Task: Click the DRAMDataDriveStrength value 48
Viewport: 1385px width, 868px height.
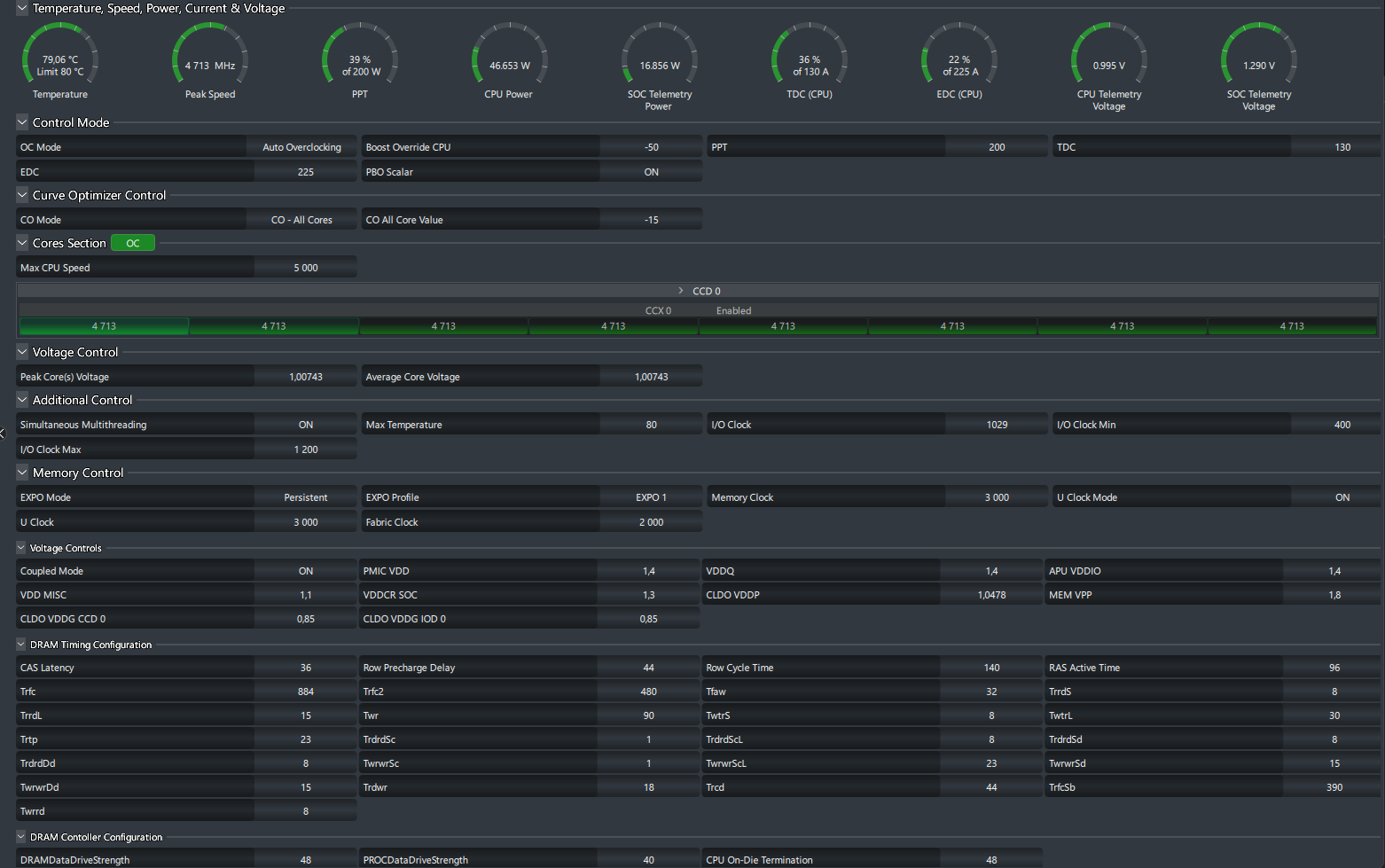Action: tap(306, 859)
